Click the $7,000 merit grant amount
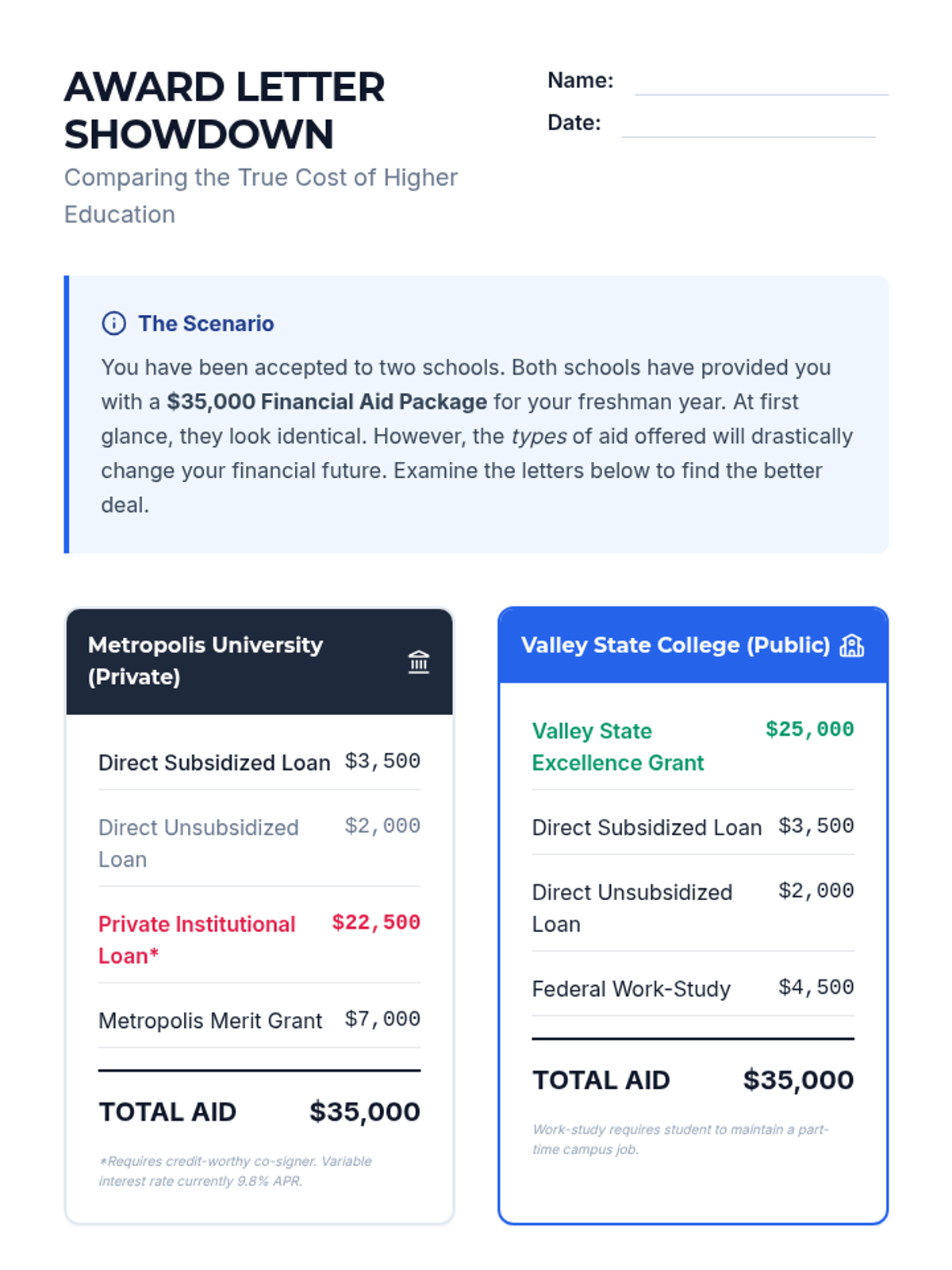 [x=382, y=1019]
